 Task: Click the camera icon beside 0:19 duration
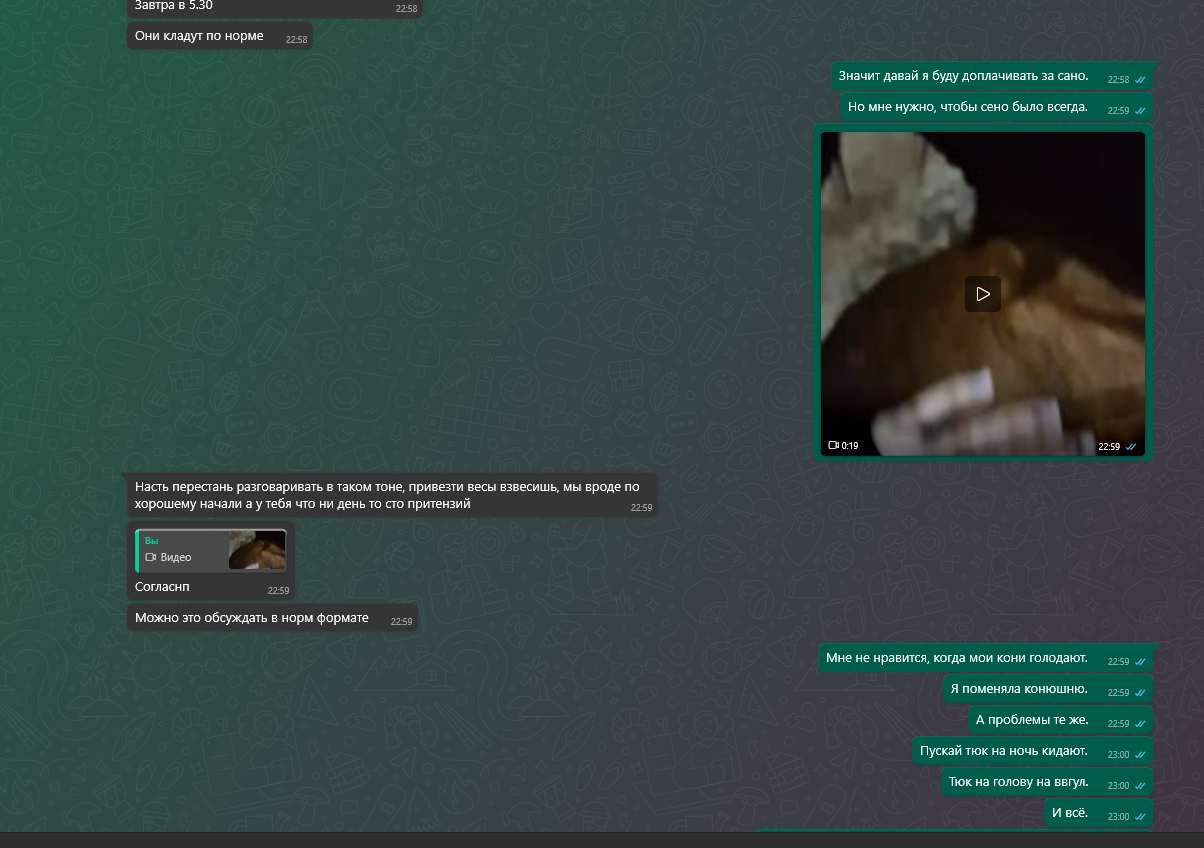click(x=832, y=446)
